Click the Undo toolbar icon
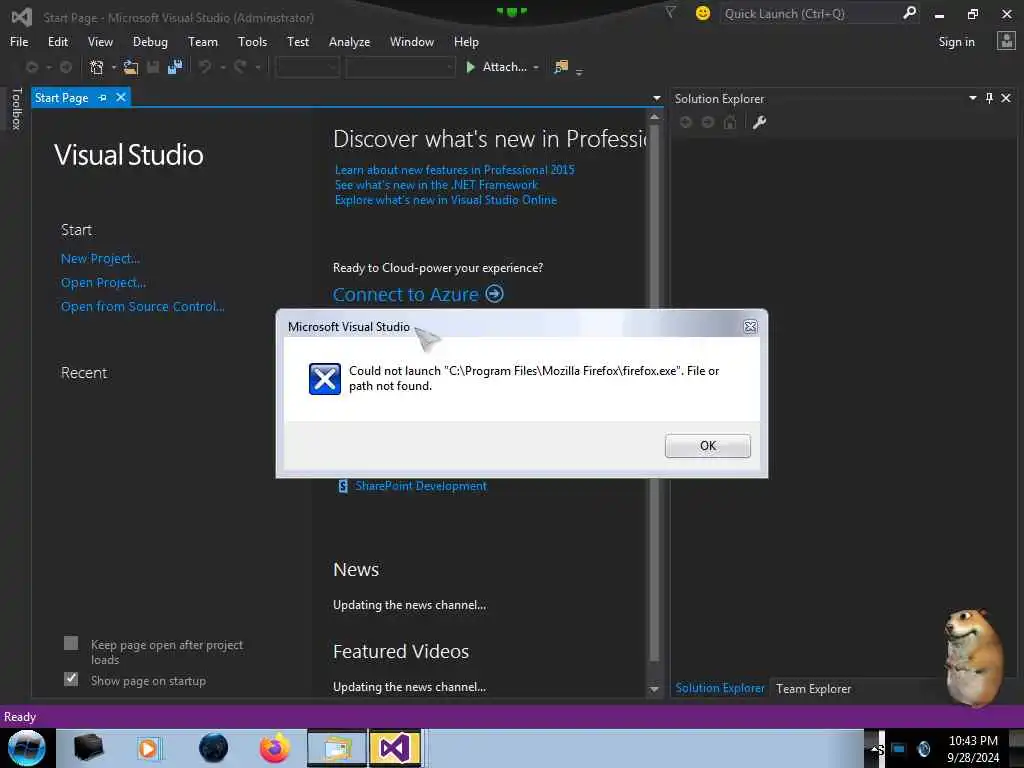This screenshot has width=1024, height=768. tap(205, 67)
